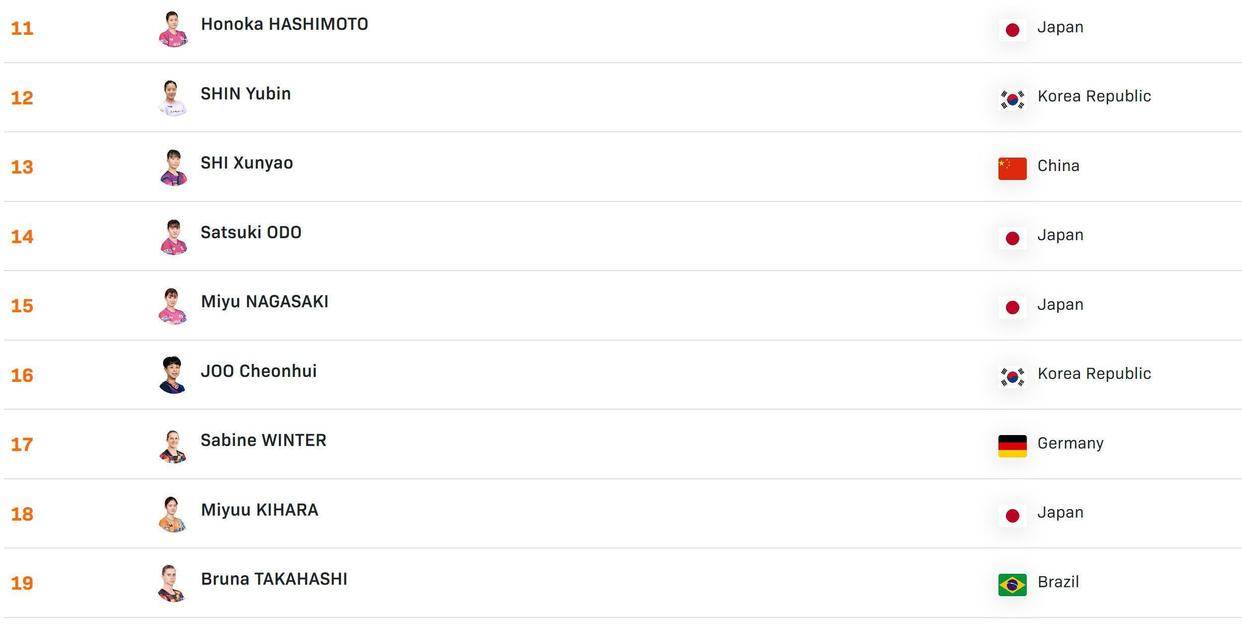Click rank number 17
1242x624 pixels.
[x=22, y=445]
